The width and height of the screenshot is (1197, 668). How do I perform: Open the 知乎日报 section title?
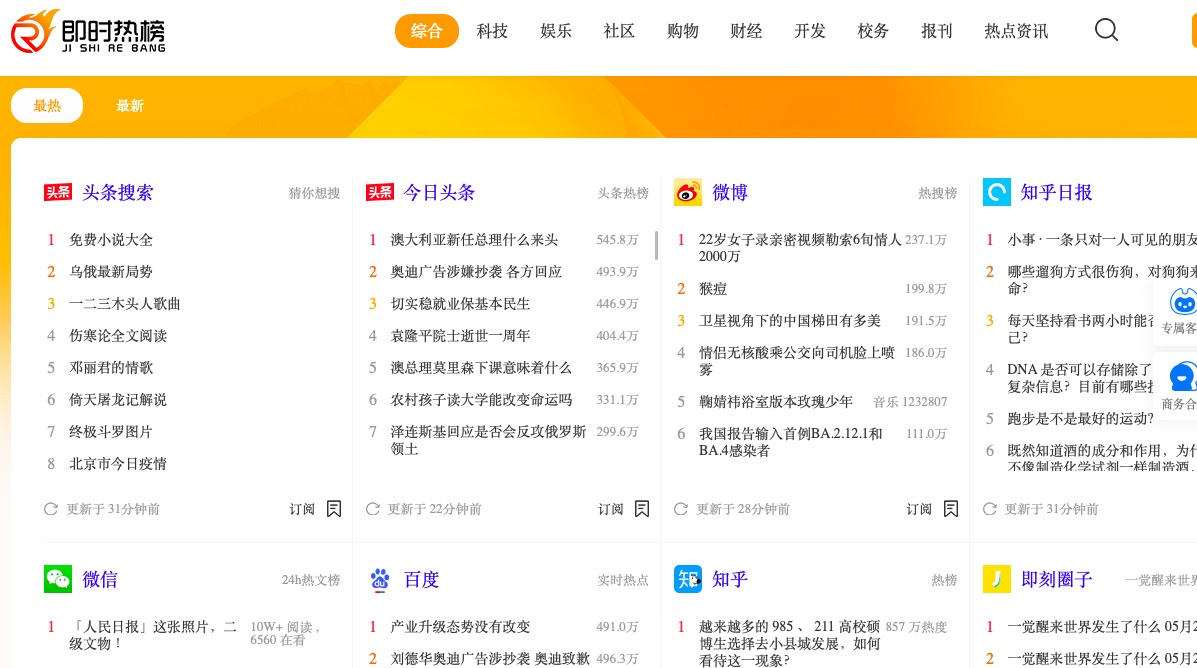(x=1057, y=192)
